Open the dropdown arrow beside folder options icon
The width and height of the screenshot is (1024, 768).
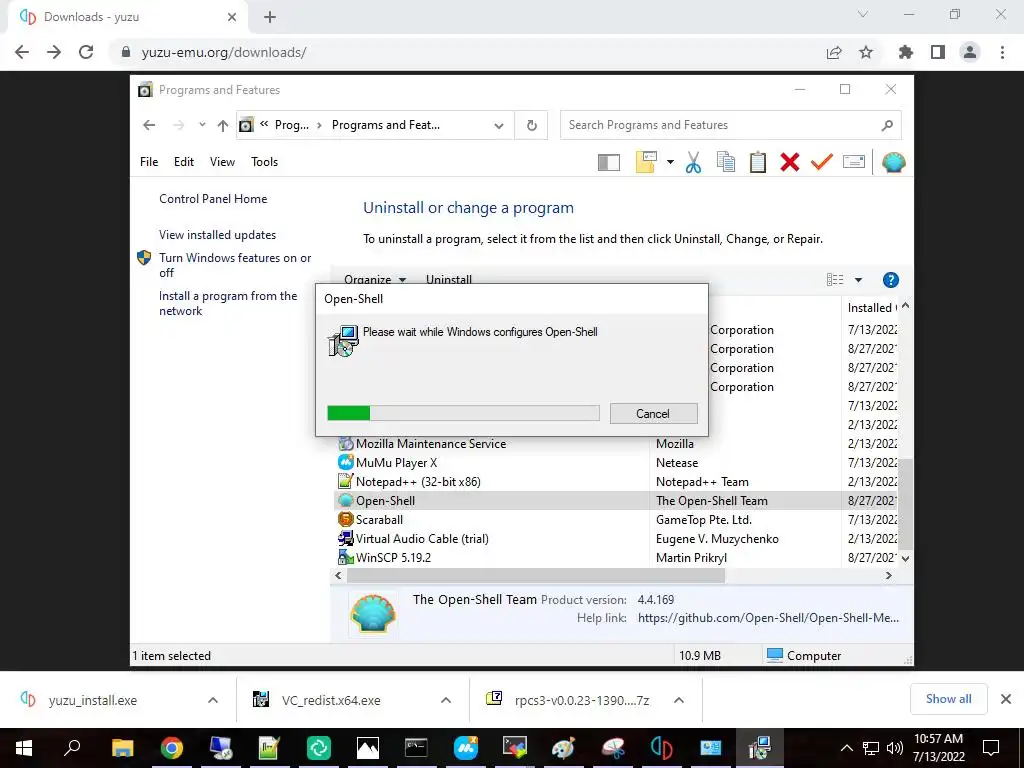(x=670, y=162)
